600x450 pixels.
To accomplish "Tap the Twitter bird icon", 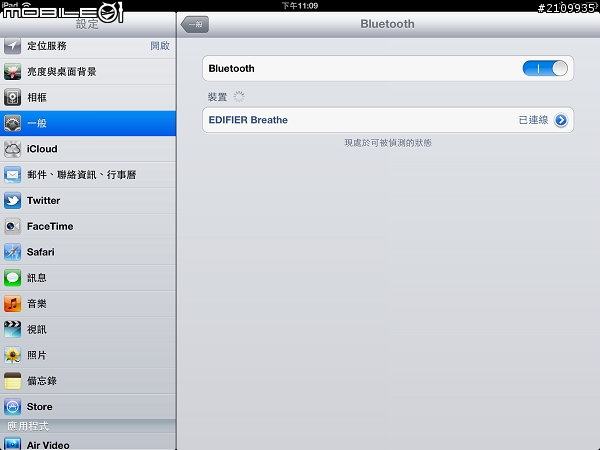I will tap(13, 200).
